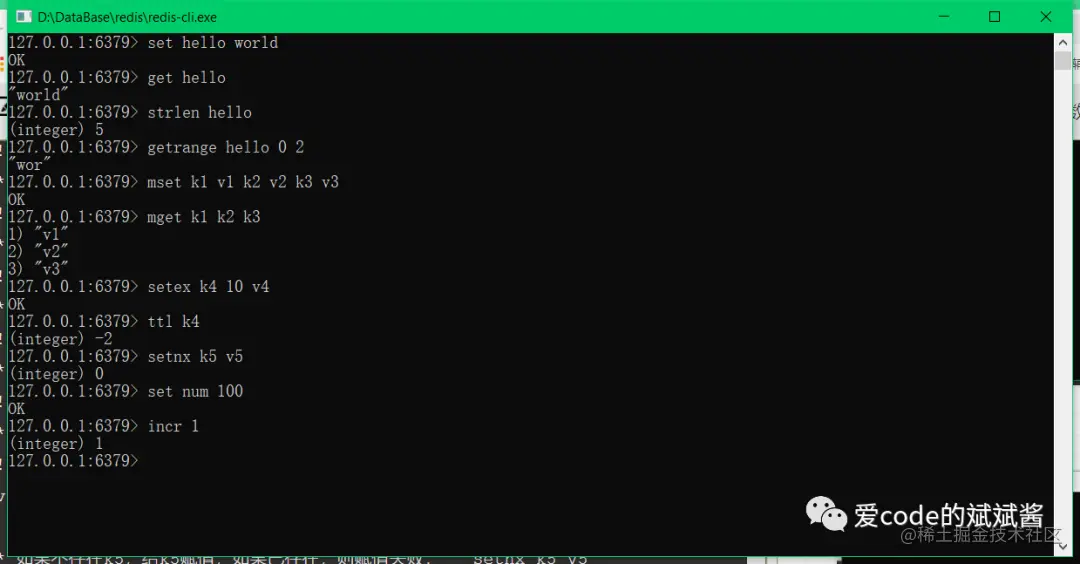
Task: Click the scrollbar down arrow
Action: click(1062, 547)
